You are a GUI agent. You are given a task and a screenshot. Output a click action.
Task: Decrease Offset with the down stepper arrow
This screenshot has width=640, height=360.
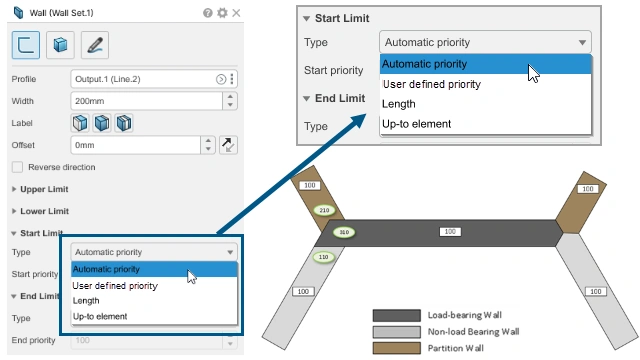point(208,149)
